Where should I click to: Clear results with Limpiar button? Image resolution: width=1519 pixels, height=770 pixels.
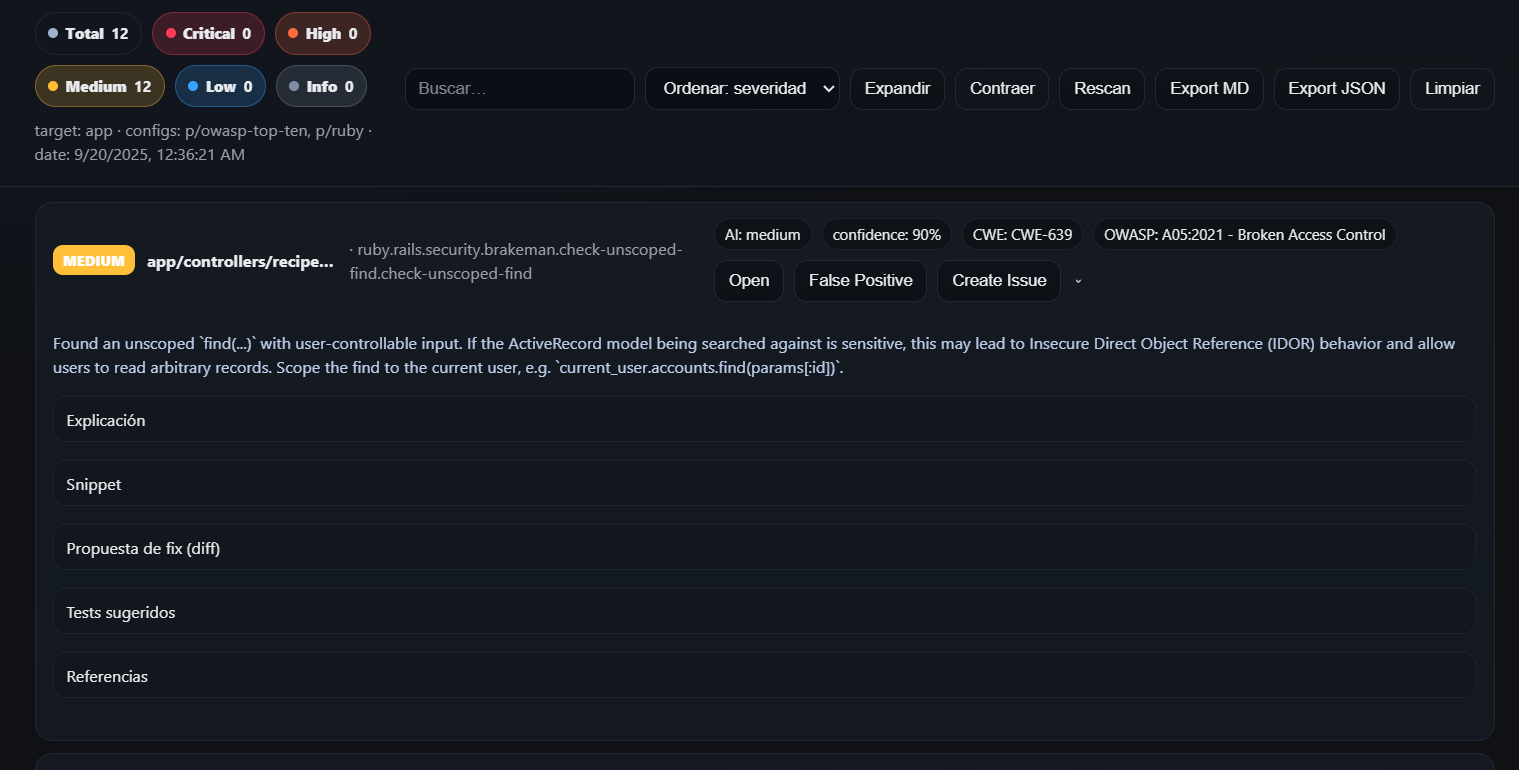pos(1452,89)
